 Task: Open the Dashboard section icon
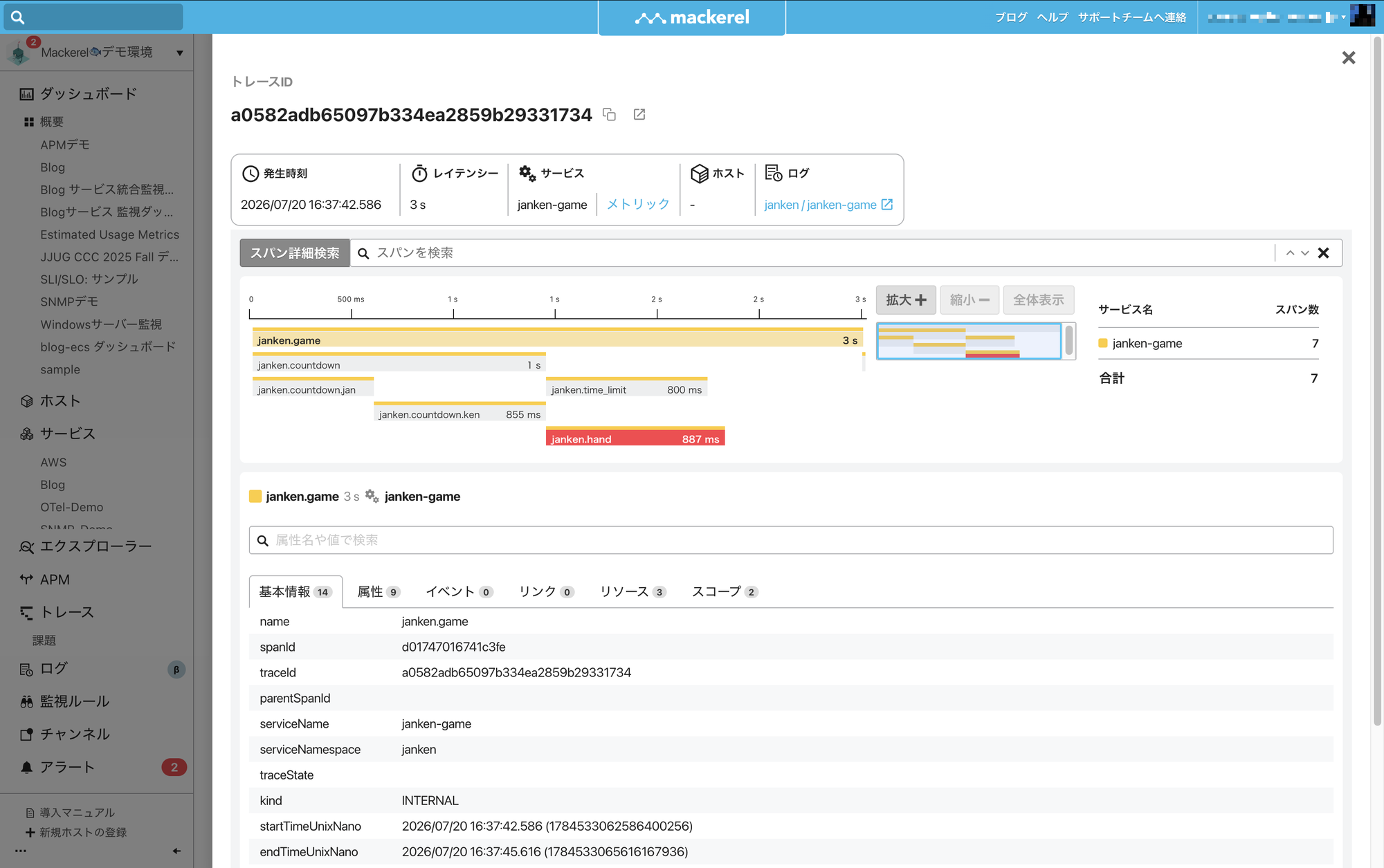click(26, 94)
